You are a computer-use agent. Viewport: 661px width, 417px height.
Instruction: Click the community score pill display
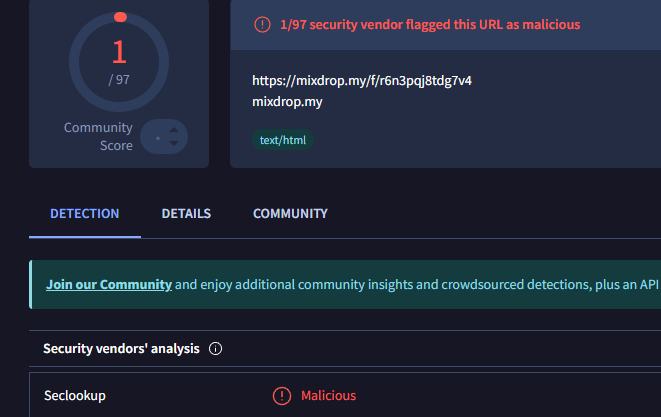[163, 137]
